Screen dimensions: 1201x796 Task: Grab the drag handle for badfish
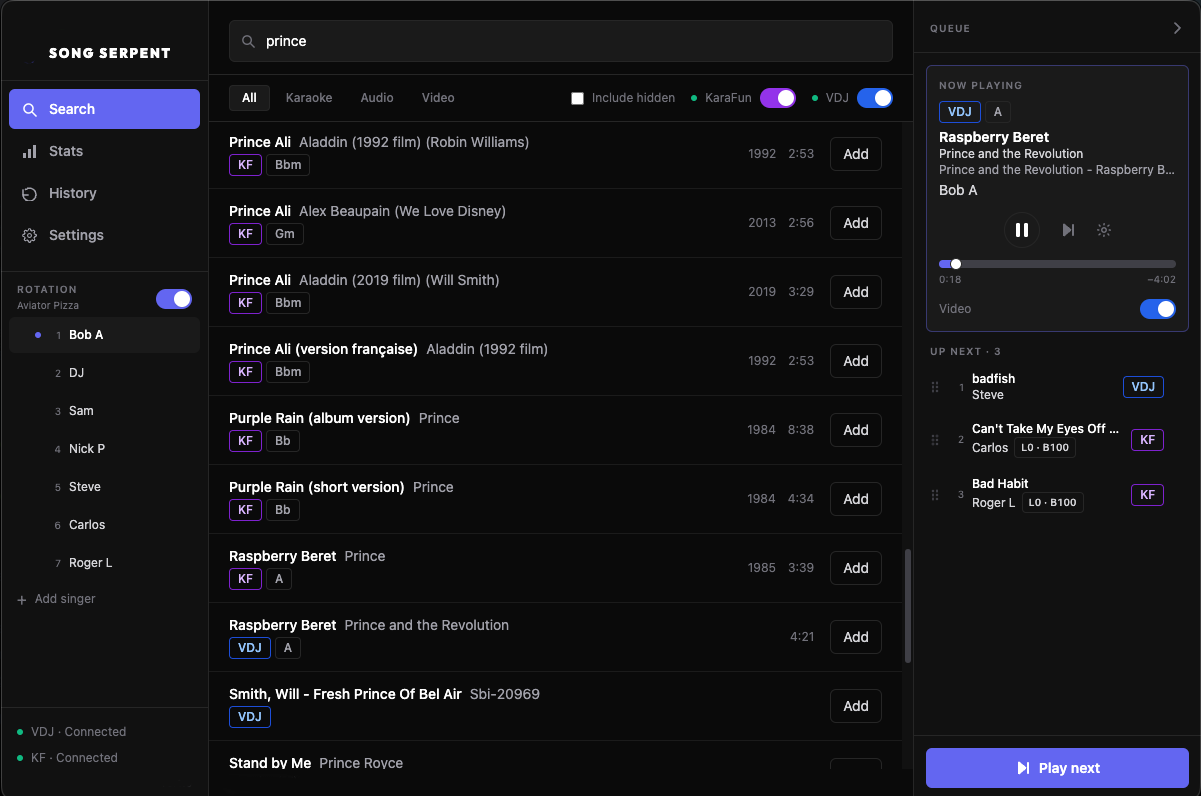point(936,387)
